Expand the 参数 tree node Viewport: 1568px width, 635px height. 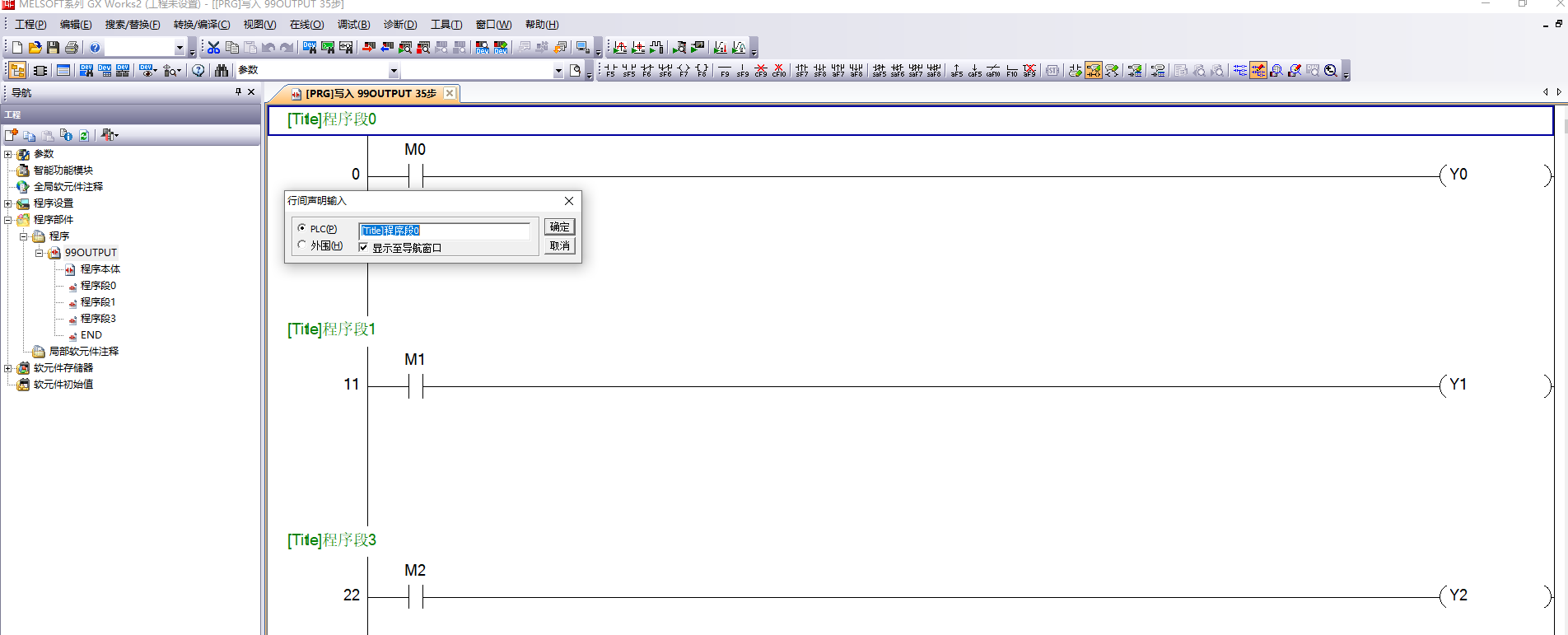pos(8,154)
